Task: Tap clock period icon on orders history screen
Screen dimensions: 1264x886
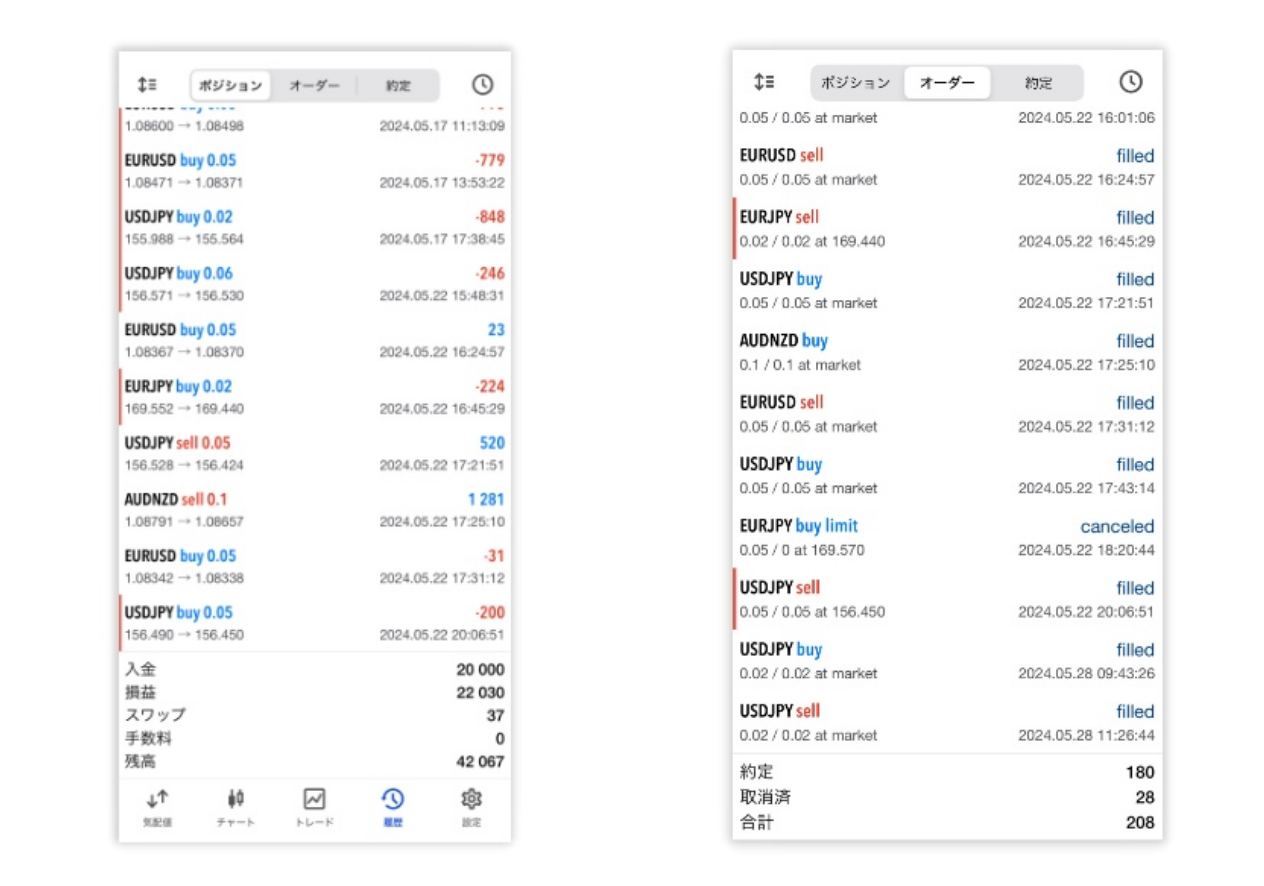Action: [x=1130, y=82]
